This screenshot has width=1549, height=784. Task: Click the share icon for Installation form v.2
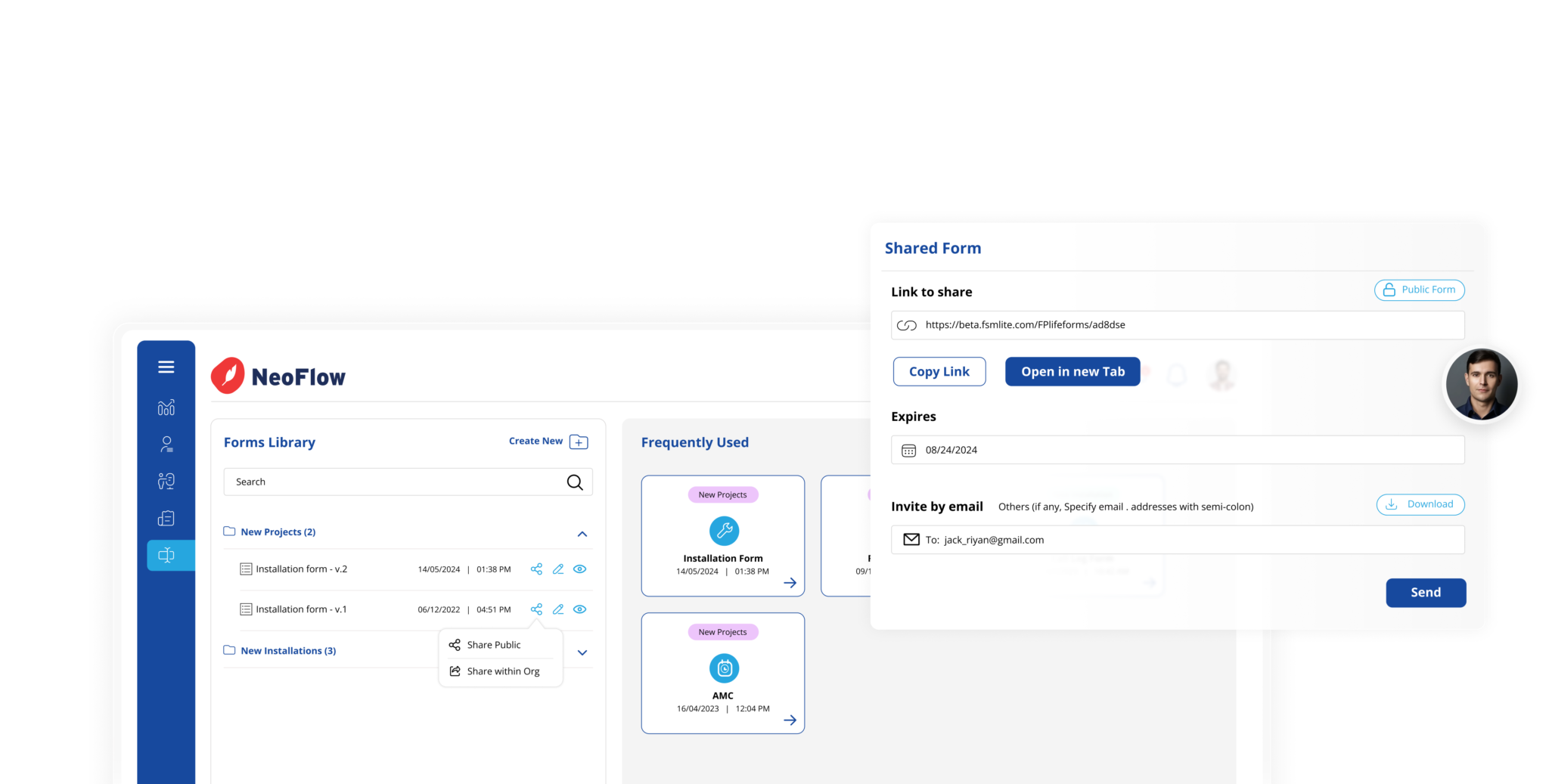pyautogui.click(x=536, y=569)
